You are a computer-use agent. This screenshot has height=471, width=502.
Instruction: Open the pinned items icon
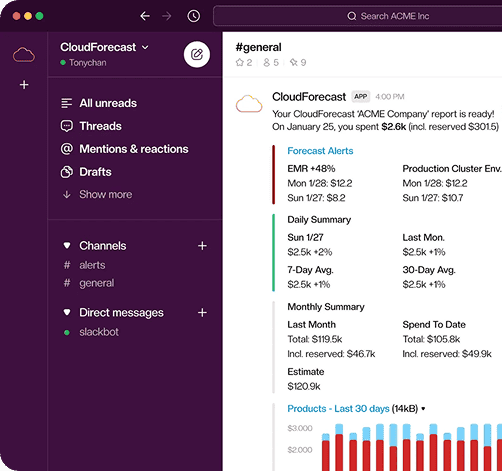tap(293, 62)
